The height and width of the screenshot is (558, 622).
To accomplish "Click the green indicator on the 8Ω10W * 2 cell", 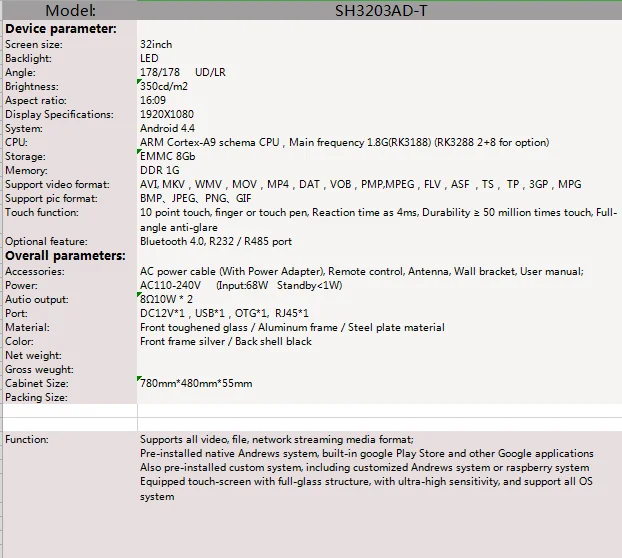I will pos(140,293).
